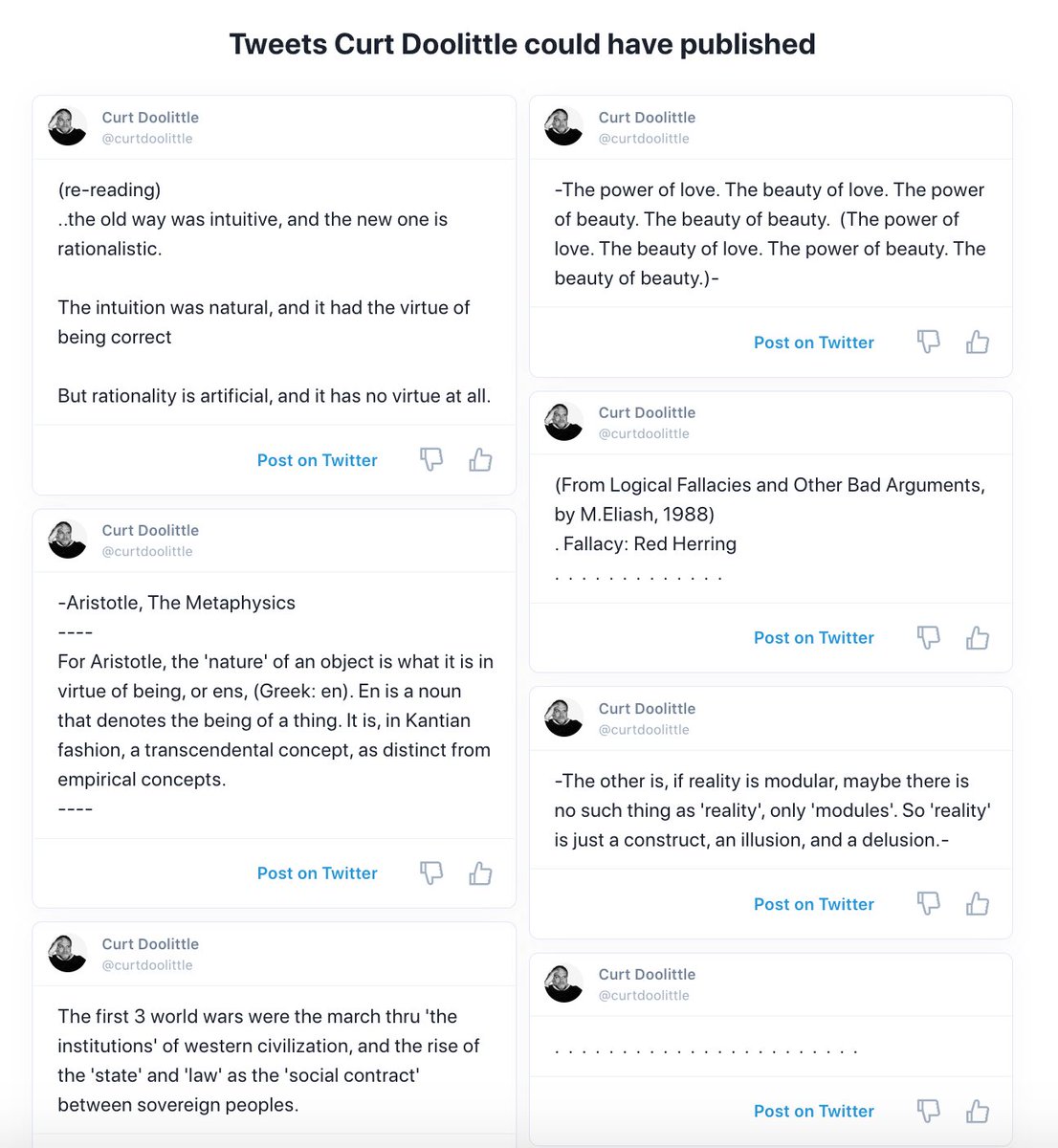Like the dots-only tweet
Viewport: 1058px width, 1148px height.
point(977,1111)
